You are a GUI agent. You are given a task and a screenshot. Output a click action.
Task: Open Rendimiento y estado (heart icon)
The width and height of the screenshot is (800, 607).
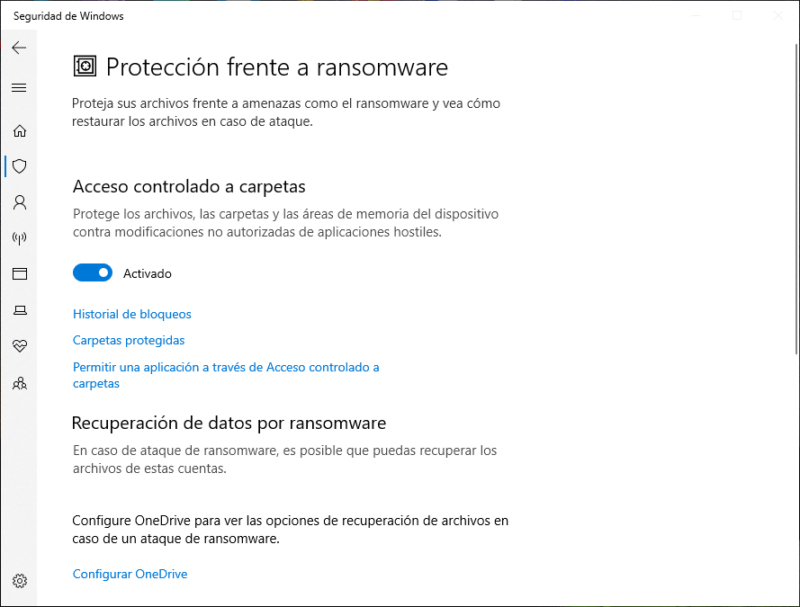pyautogui.click(x=19, y=346)
